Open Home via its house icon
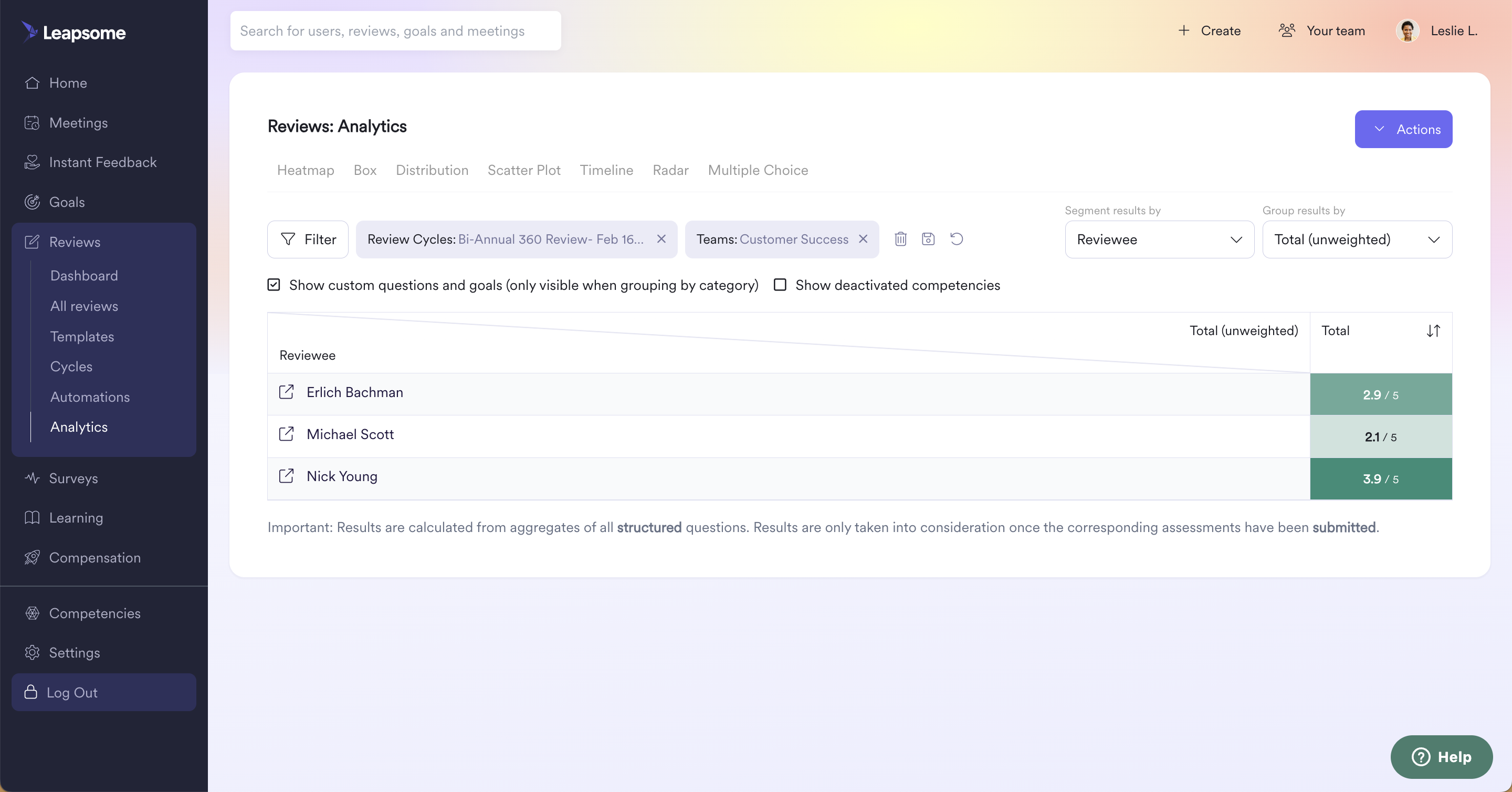This screenshot has height=792, width=1512. tap(32, 83)
